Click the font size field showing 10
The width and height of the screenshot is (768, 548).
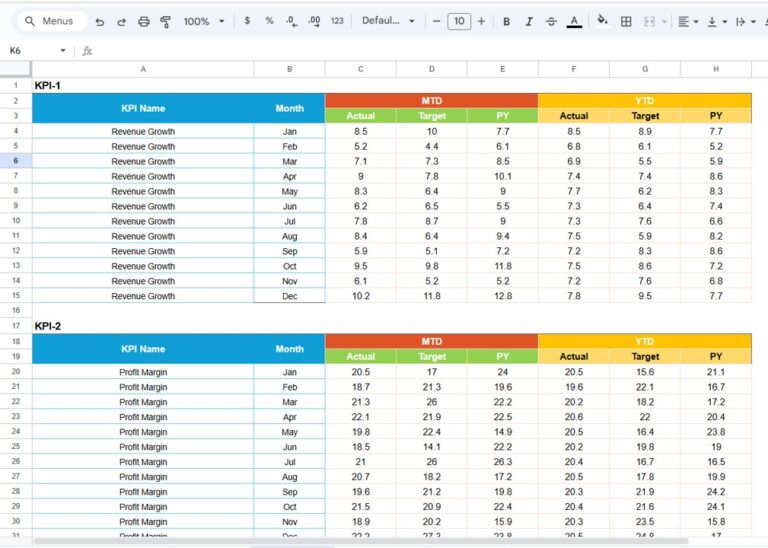(x=459, y=21)
